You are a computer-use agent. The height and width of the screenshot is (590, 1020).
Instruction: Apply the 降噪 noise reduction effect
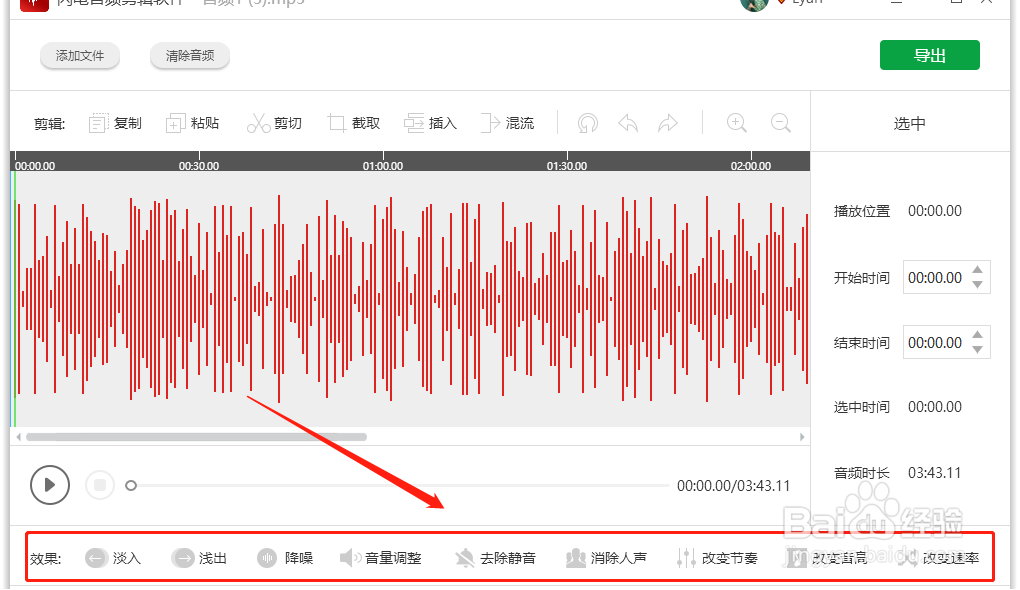[x=285, y=558]
